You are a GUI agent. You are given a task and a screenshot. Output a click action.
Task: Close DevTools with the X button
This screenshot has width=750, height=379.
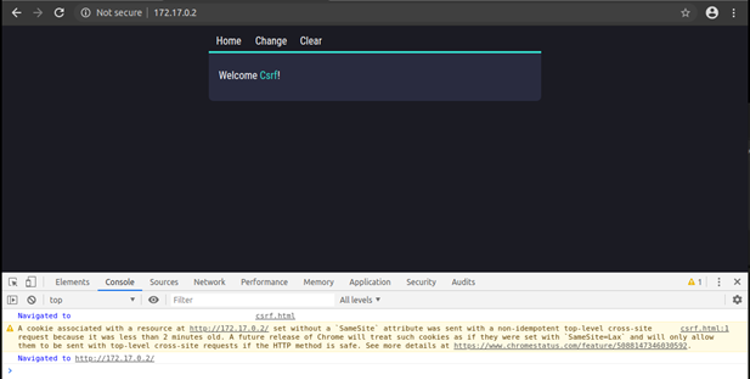(x=737, y=282)
